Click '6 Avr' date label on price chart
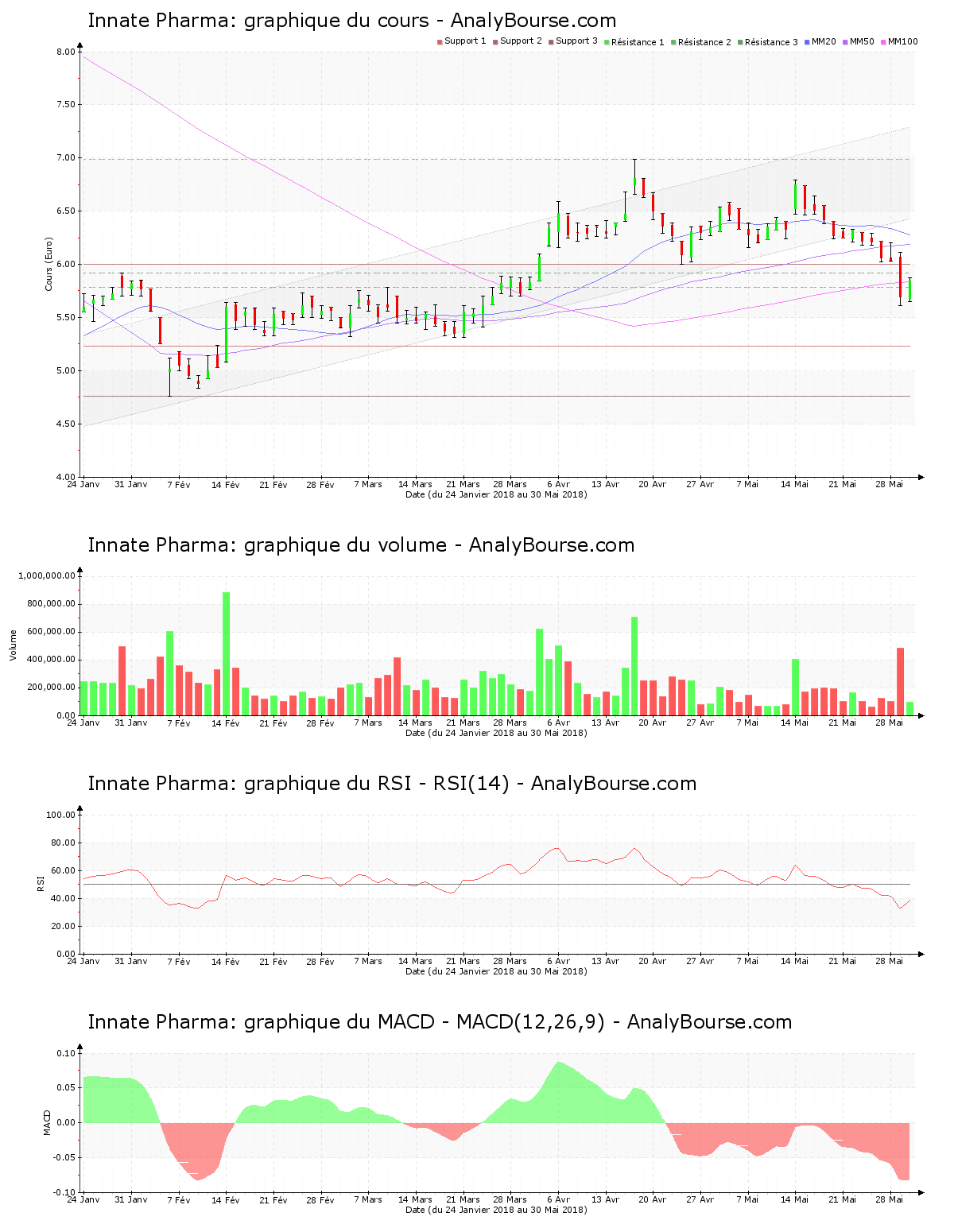The height and width of the screenshot is (1232, 954). point(558,484)
